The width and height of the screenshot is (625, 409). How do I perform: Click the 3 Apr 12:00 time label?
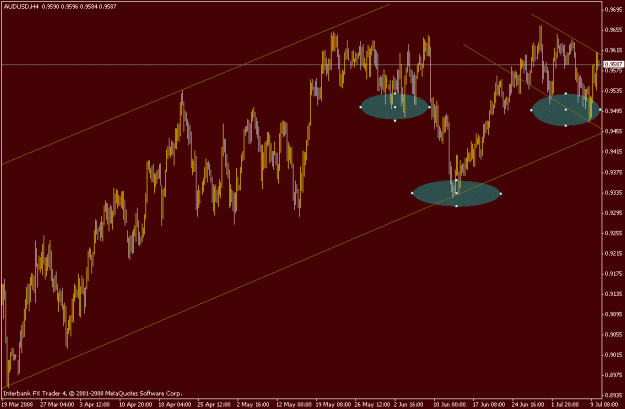(x=94, y=405)
